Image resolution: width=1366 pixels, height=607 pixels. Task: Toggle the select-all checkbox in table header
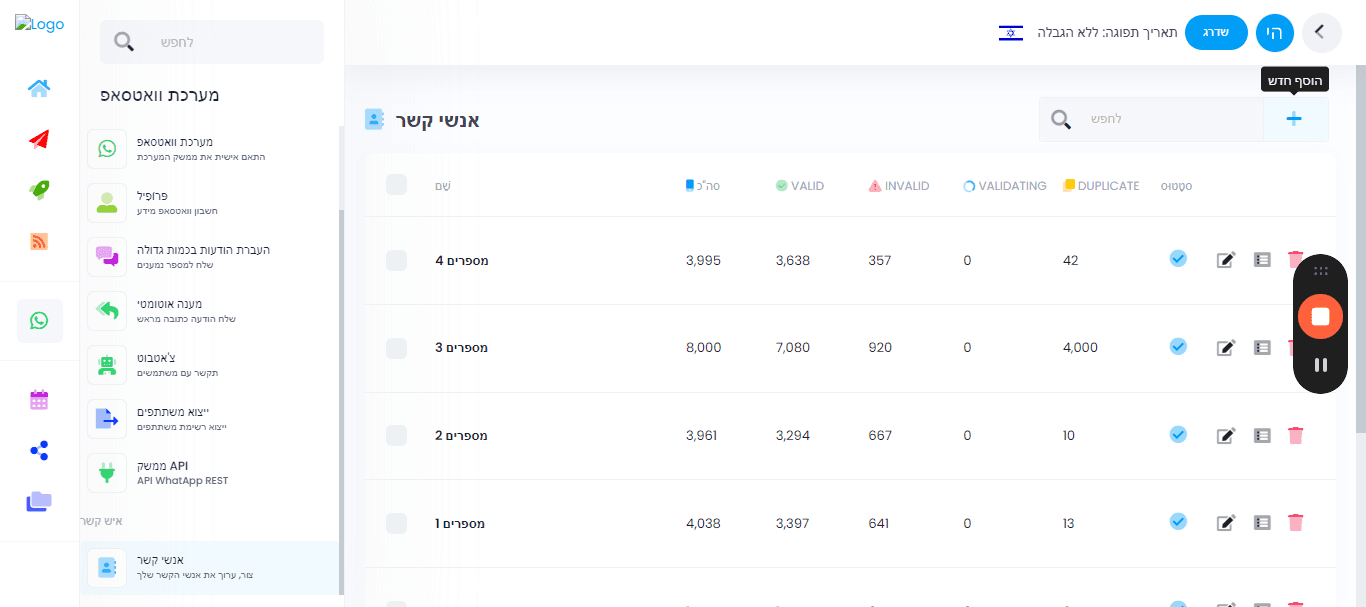pos(397,185)
